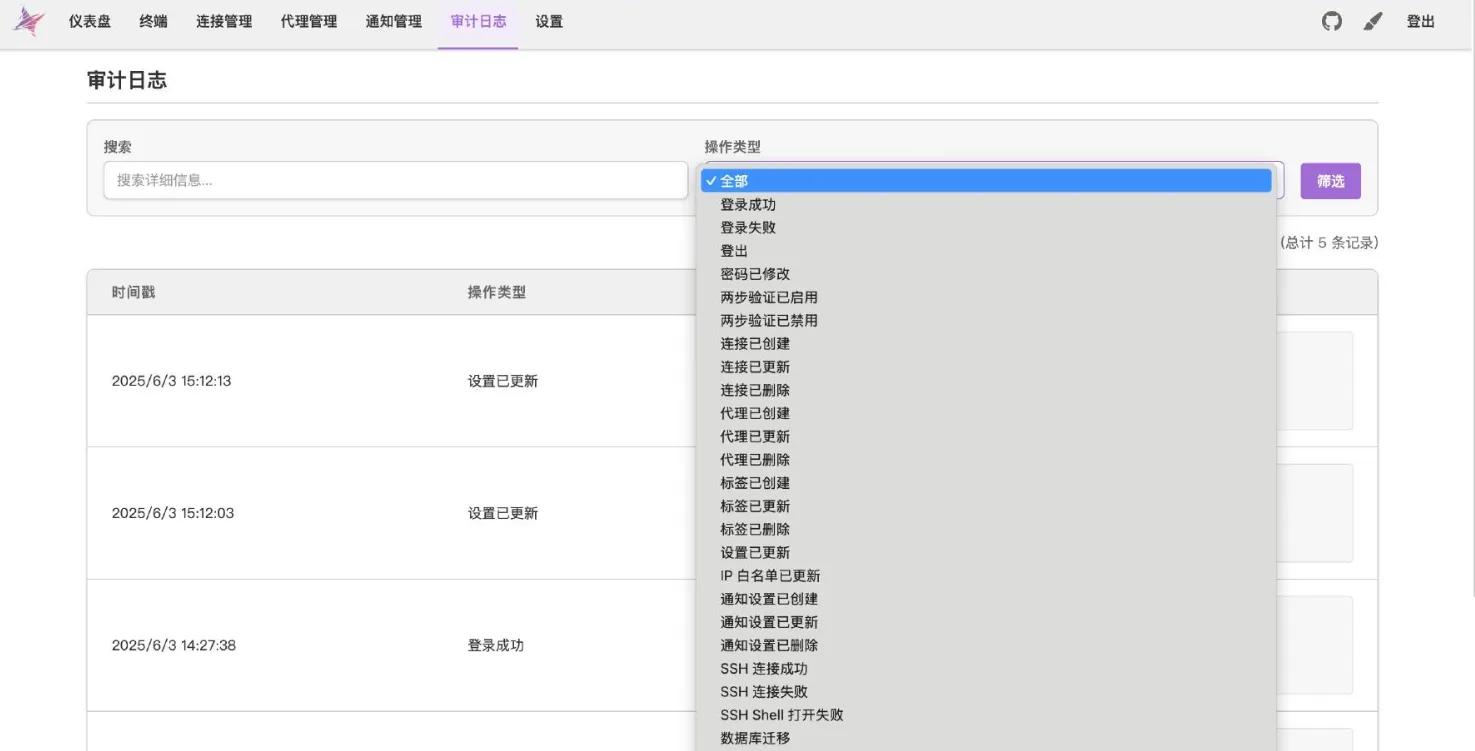Open the GitHub repository icon
Screen dimensions: 1475x751
tap(1332, 21)
